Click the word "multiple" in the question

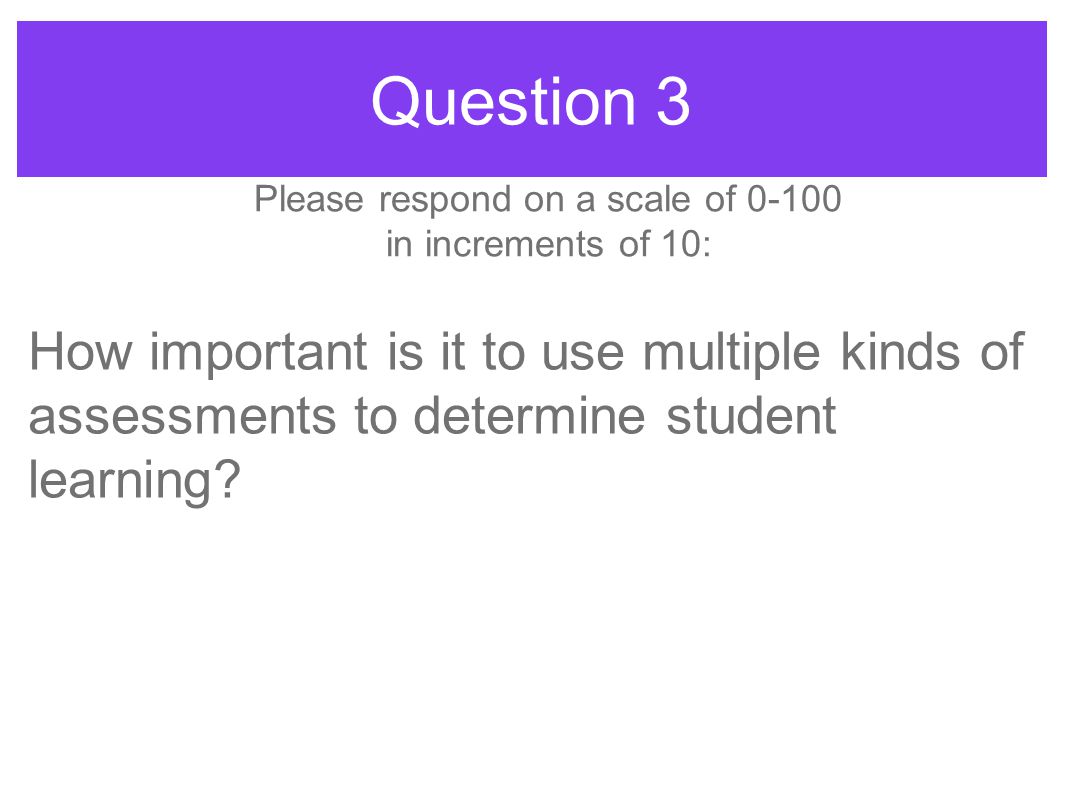pyautogui.click(x=731, y=354)
